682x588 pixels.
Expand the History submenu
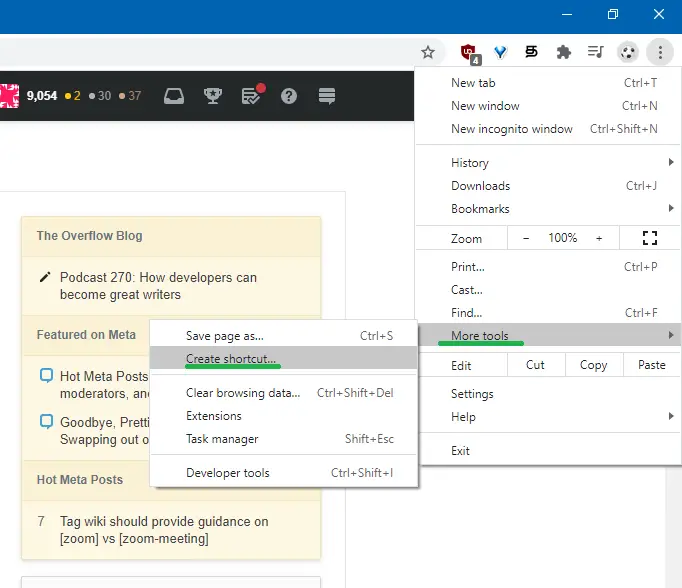click(x=548, y=163)
